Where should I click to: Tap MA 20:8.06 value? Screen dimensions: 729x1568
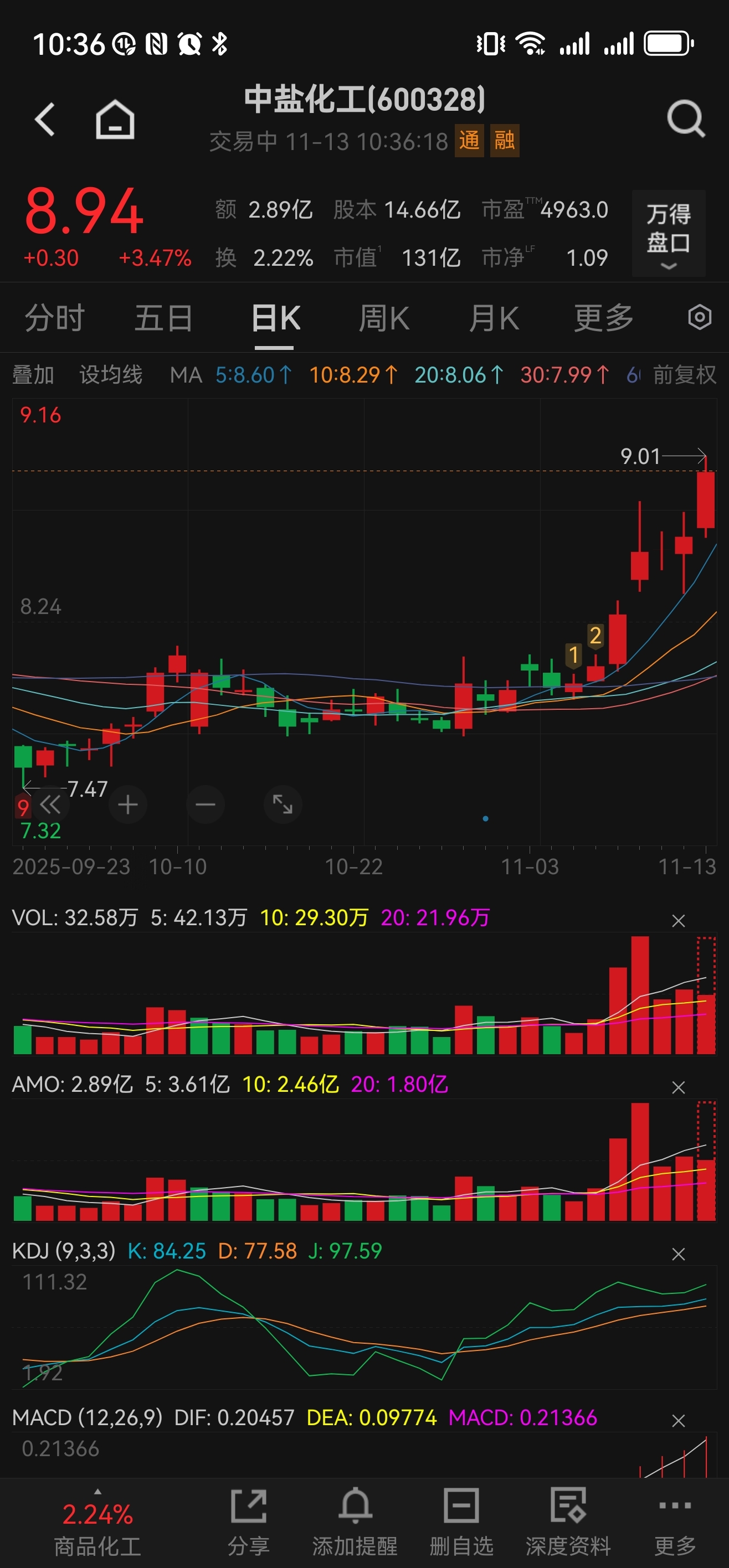pos(459,375)
